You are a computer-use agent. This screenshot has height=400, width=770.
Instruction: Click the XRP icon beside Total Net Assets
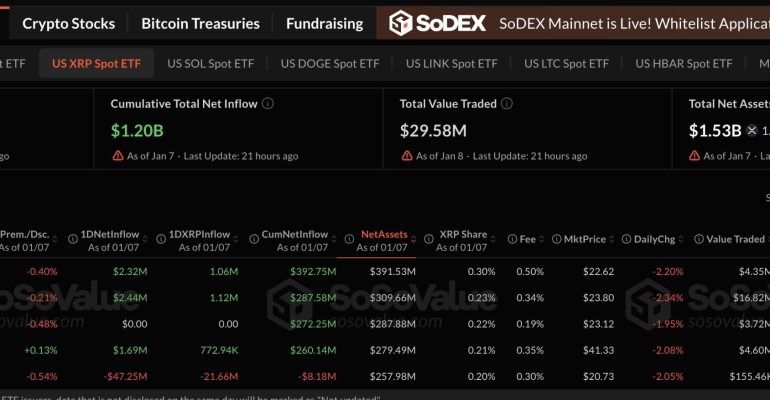pyautogui.click(x=753, y=130)
